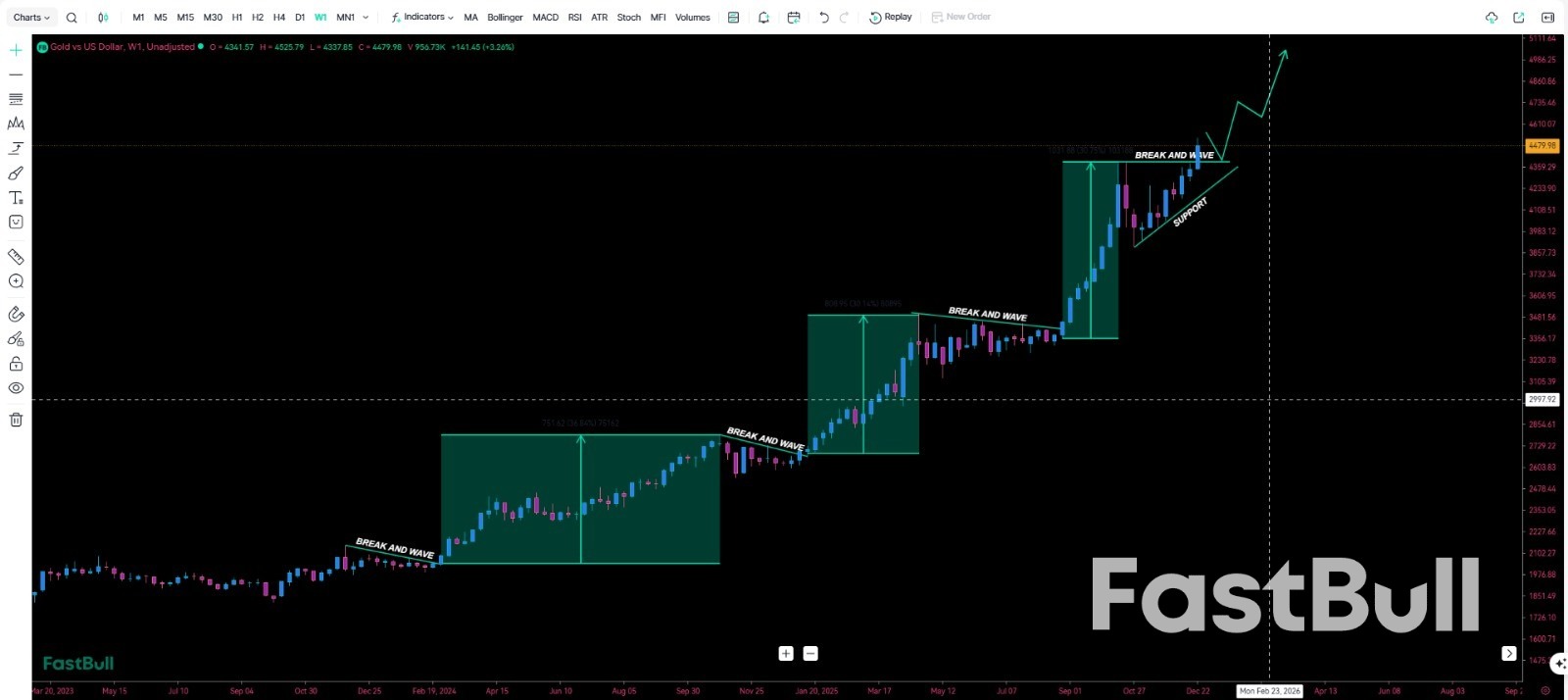Switch to the M30 timeframe
The image size is (1568, 700).
(213, 17)
